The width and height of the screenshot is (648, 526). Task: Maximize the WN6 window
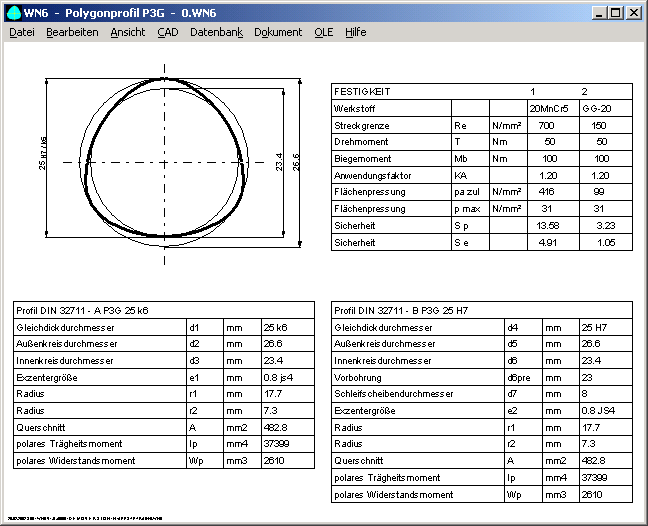coord(615,12)
